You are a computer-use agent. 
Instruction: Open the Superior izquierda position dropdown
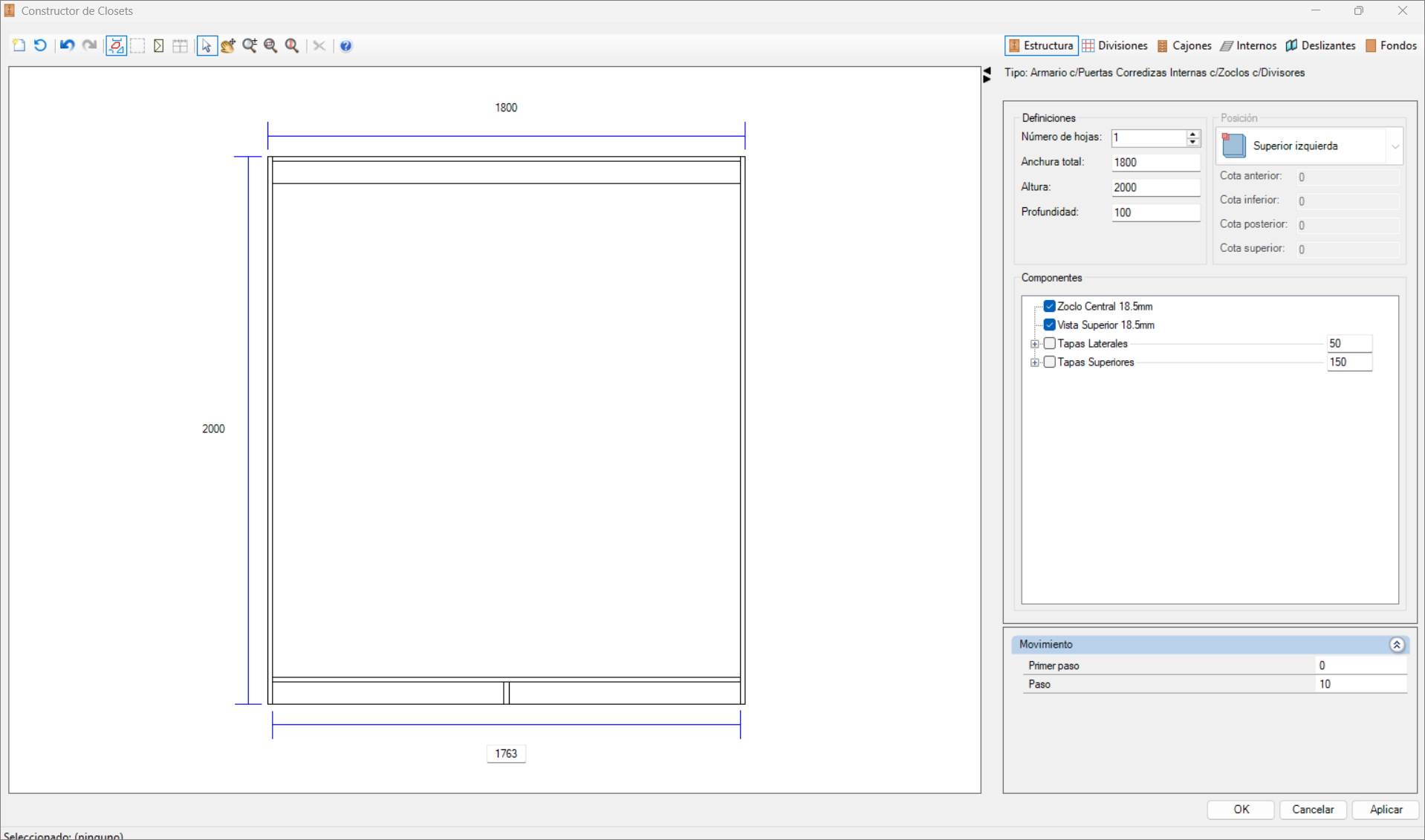(1395, 146)
